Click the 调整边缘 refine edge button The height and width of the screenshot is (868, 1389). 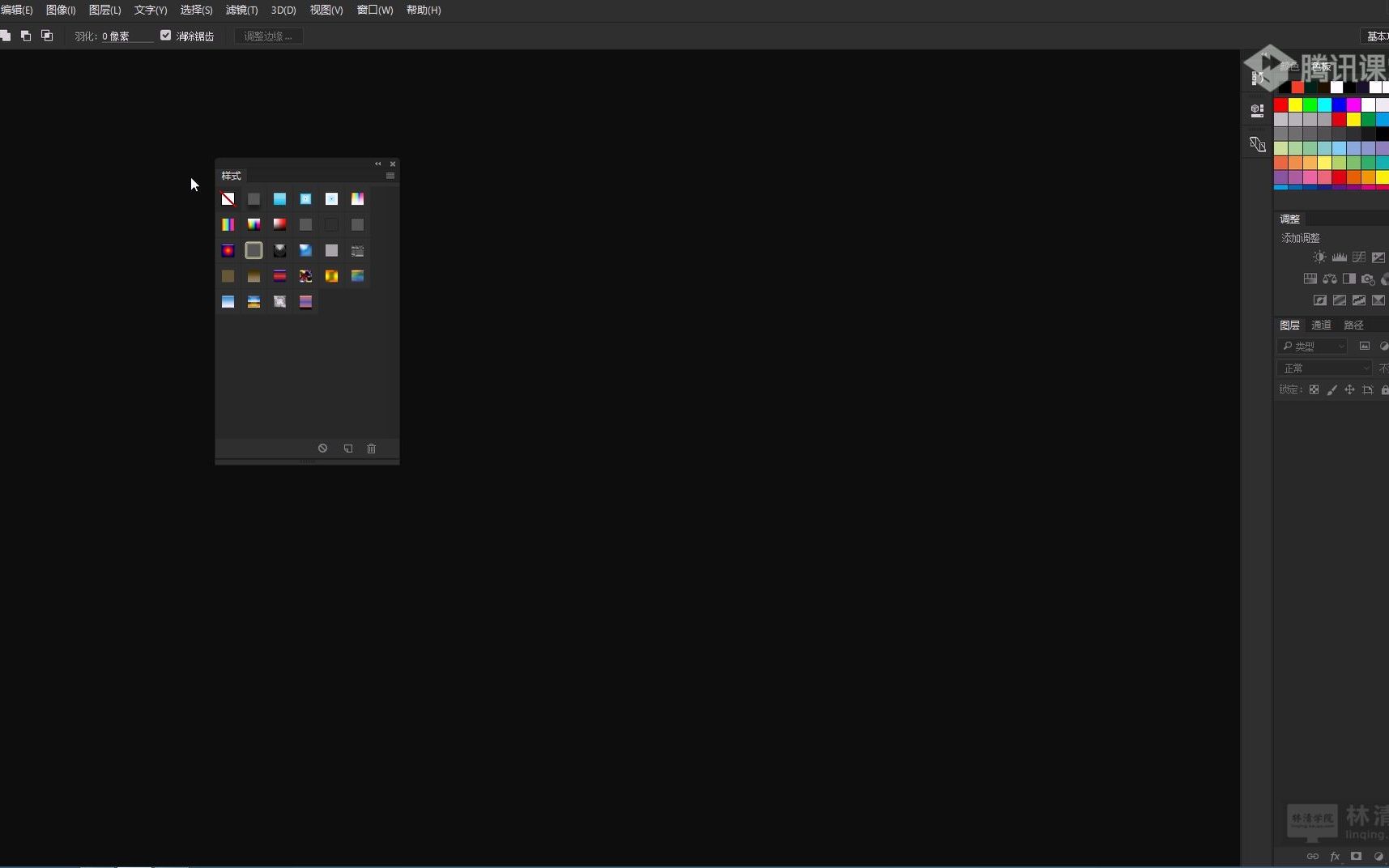(268, 36)
